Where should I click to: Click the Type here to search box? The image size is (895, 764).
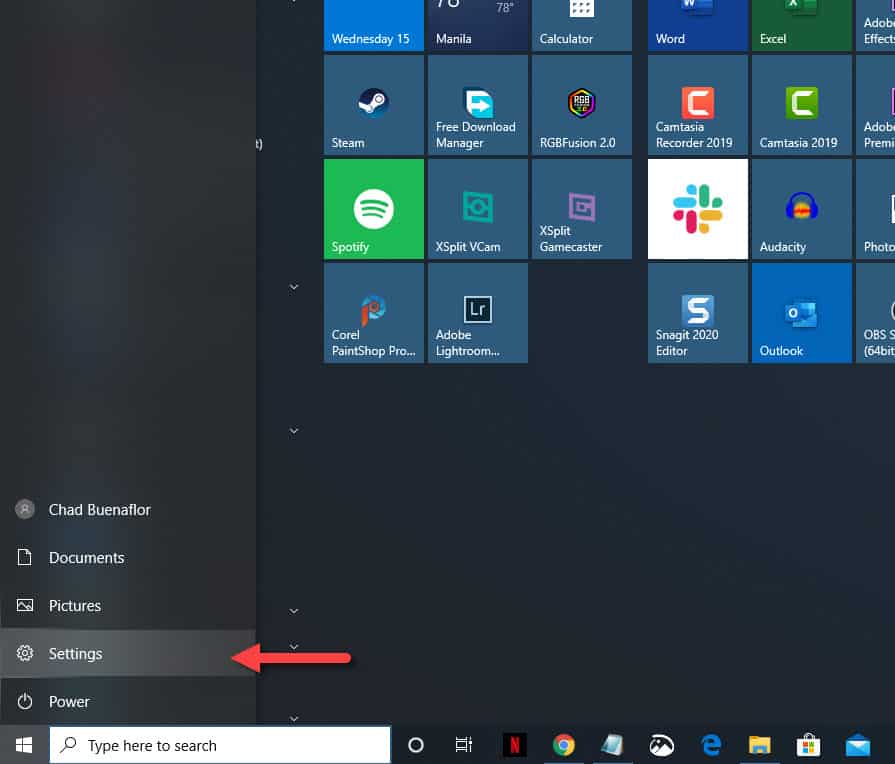tap(220, 745)
